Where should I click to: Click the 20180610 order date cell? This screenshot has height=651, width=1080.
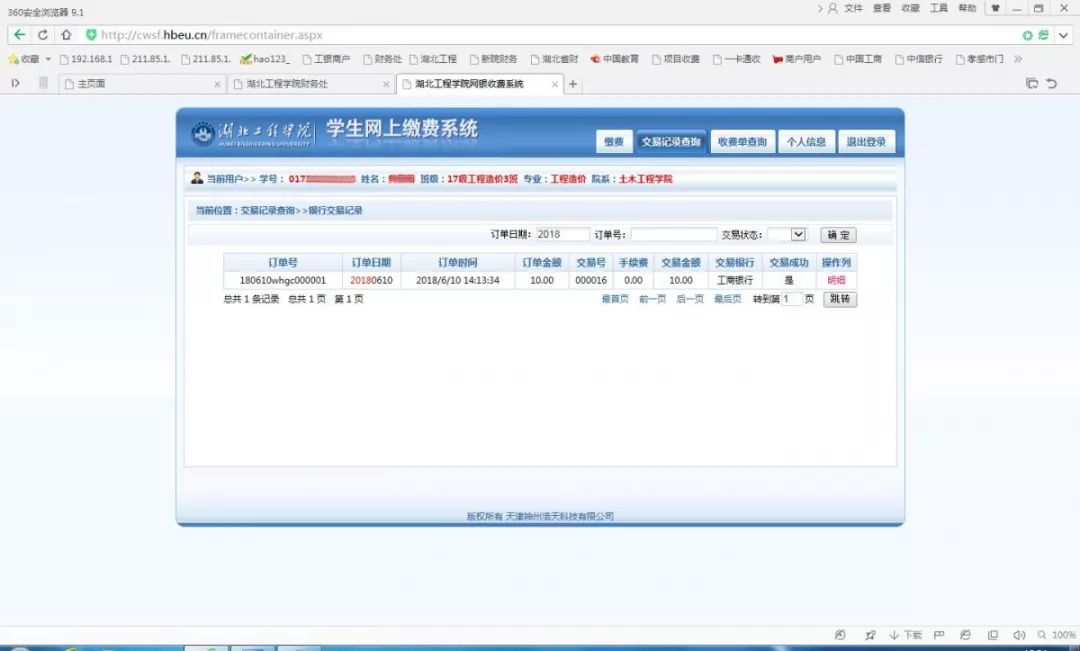[x=371, y=280]
